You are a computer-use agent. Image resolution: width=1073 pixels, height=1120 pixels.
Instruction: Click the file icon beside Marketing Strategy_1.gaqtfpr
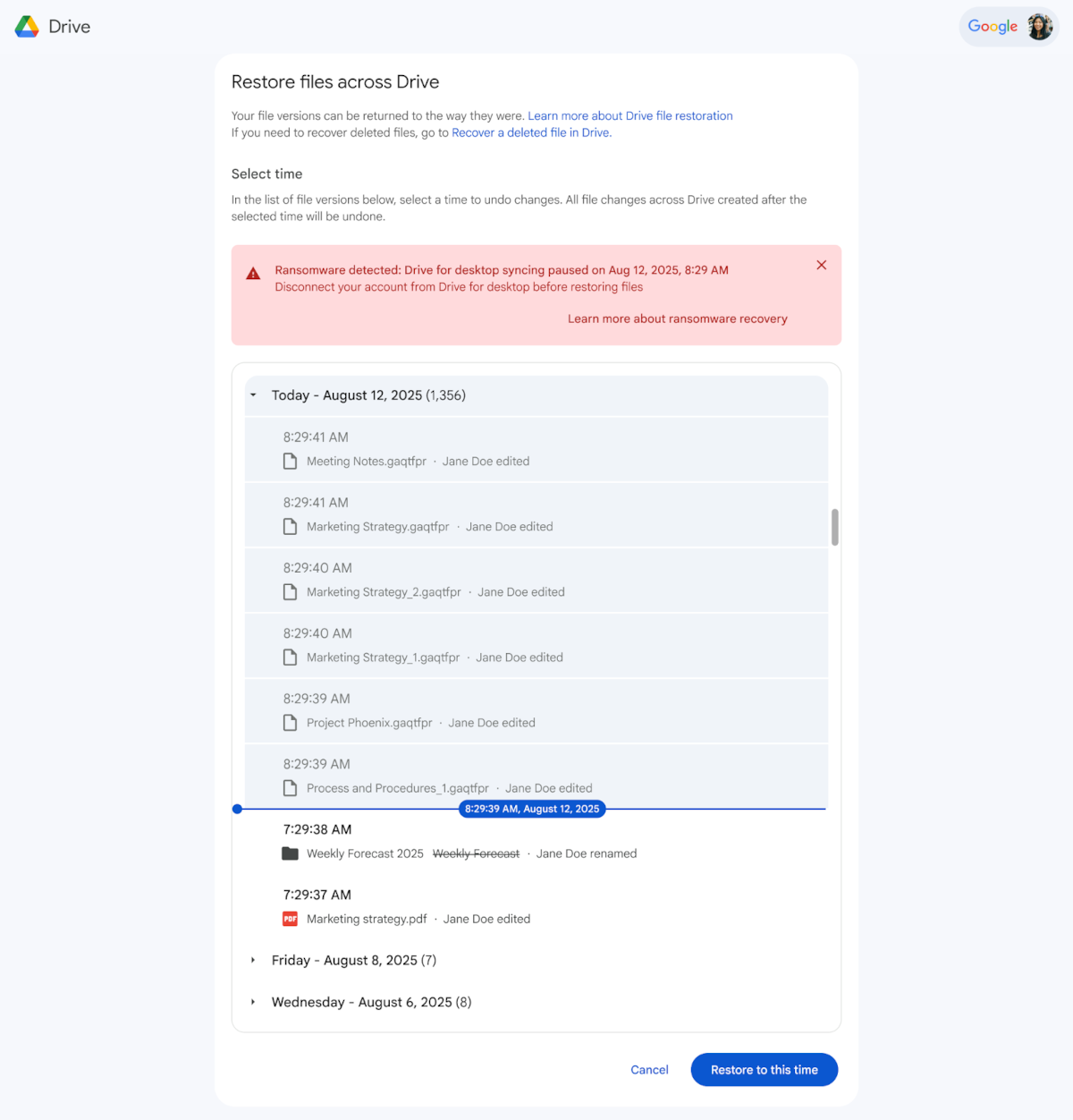pyautogui.click(x=290, y=657)
